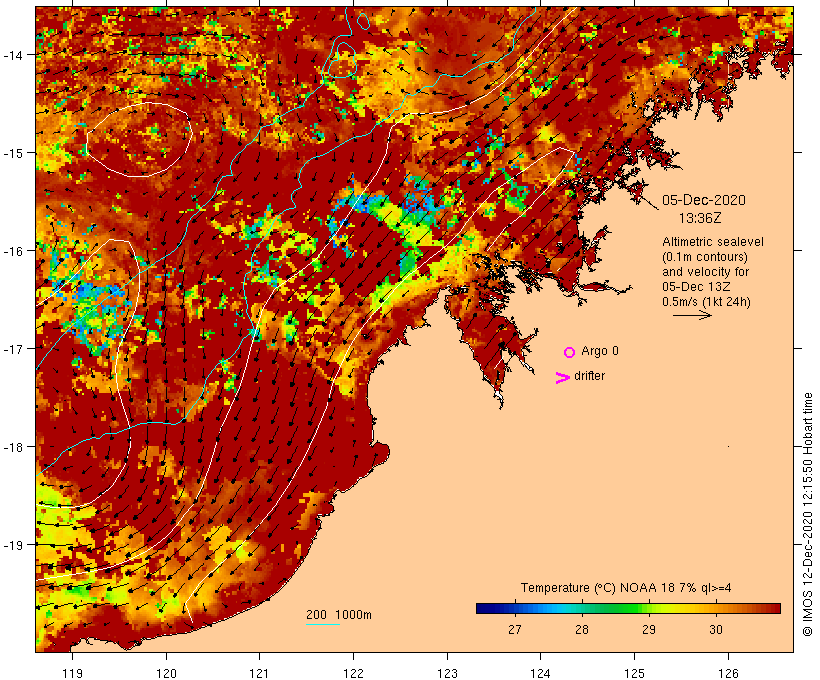Viewport: 820px width, 680px height.
Task: Click the longitude label 122
Action: 354,673
